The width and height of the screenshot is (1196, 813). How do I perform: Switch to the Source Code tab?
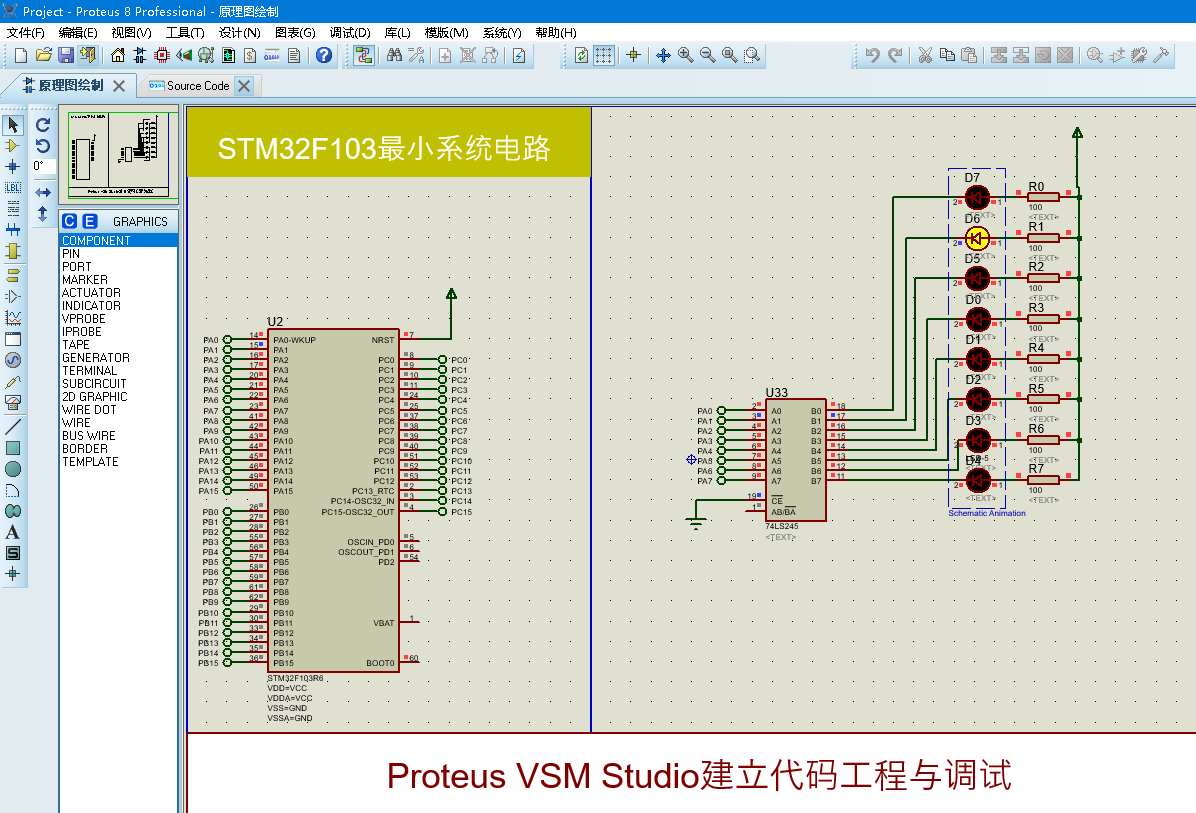tap(200, 85)
